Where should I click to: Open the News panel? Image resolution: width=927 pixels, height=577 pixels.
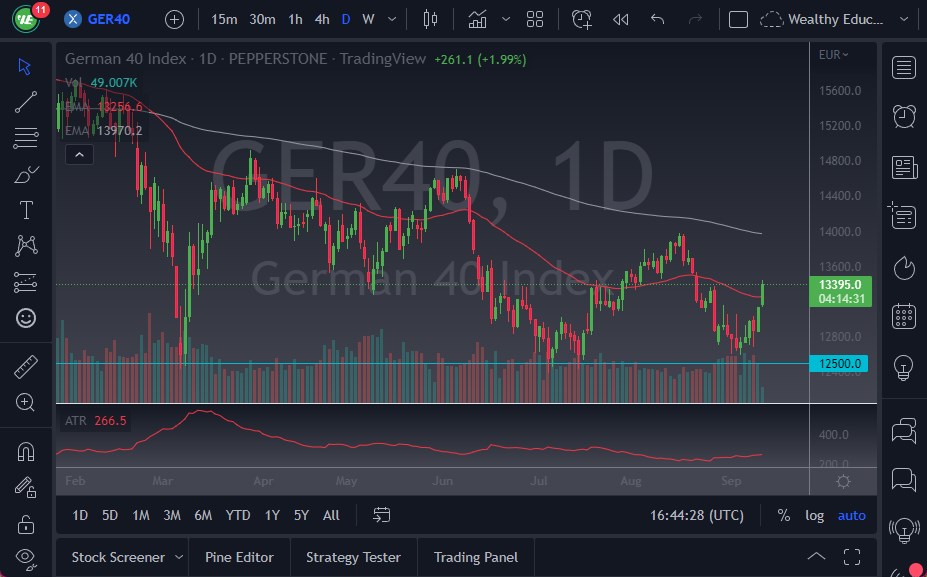tap(903, 166)
